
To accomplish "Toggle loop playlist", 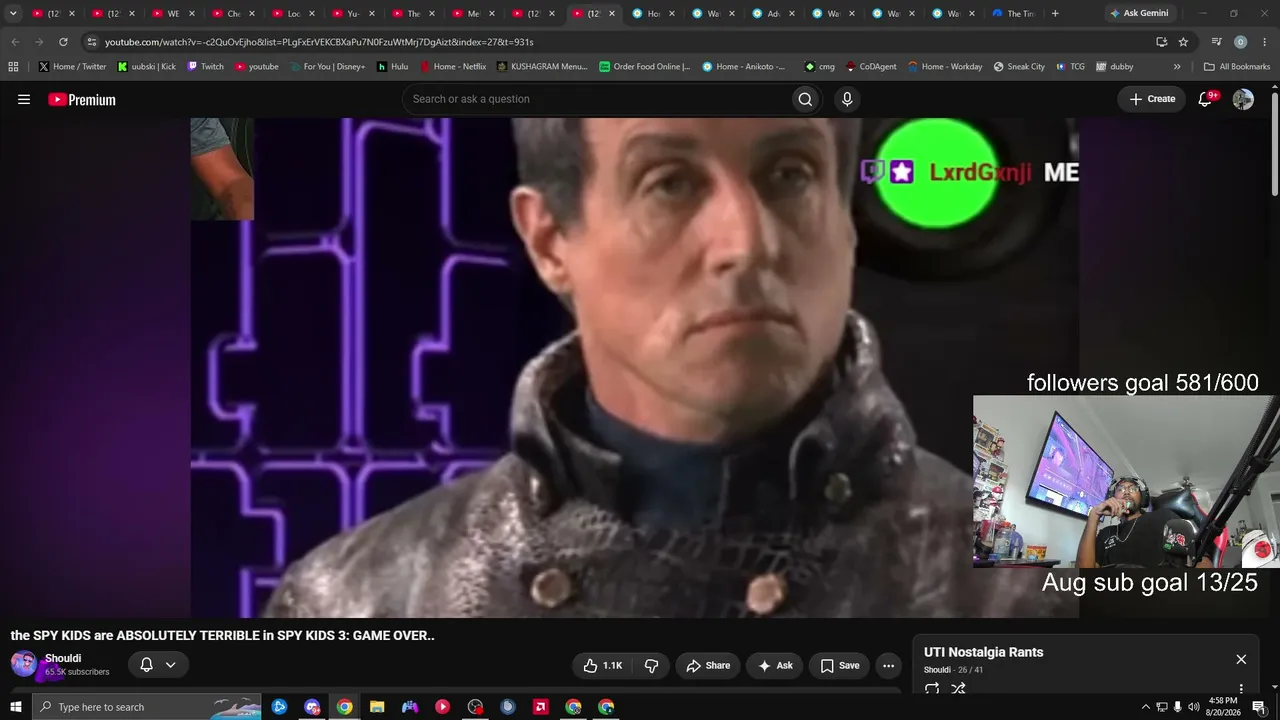I will pyautogui.click(x=932, y=688).
